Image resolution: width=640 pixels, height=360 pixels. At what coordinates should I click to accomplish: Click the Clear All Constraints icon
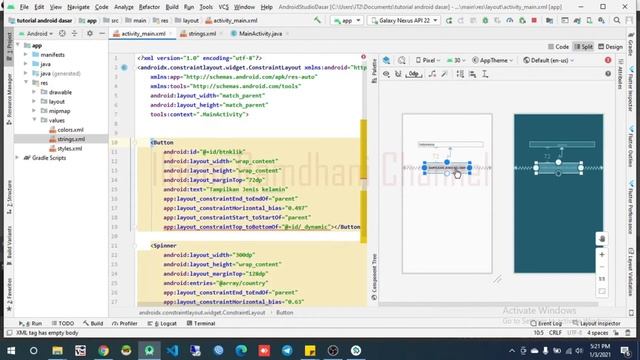click(432, 74)
